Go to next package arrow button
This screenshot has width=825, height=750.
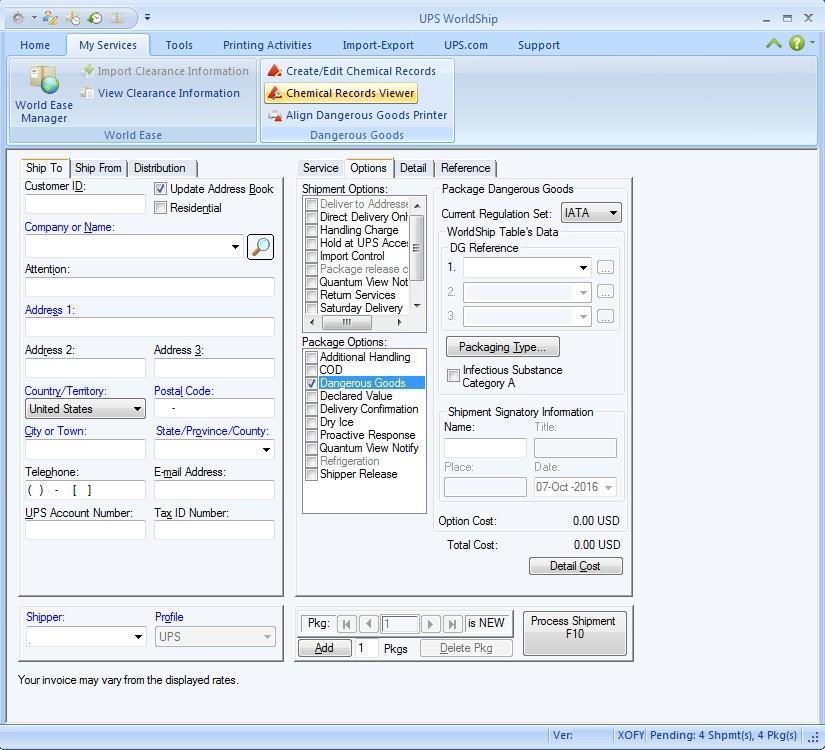pos(430,624)
